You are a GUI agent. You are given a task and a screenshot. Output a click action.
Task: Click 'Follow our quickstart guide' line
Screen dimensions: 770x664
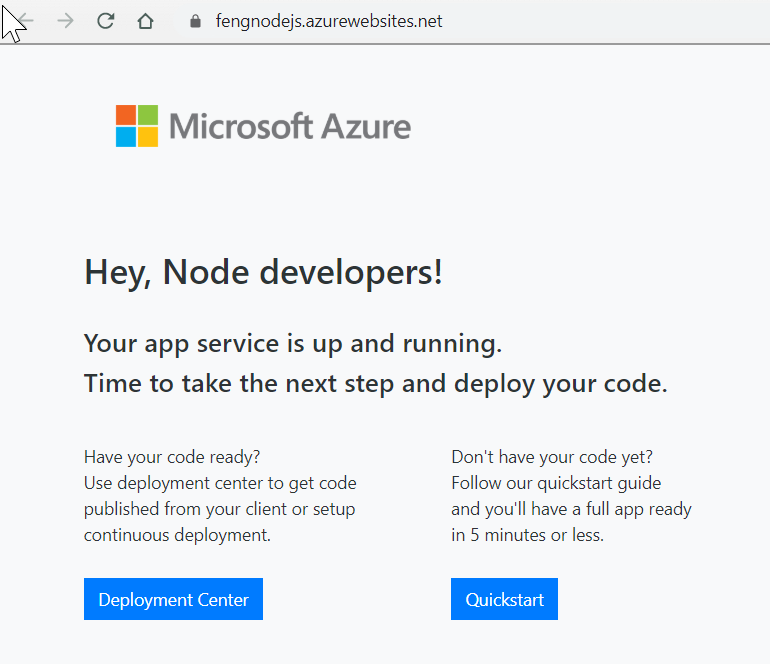(x=556, y=483)
